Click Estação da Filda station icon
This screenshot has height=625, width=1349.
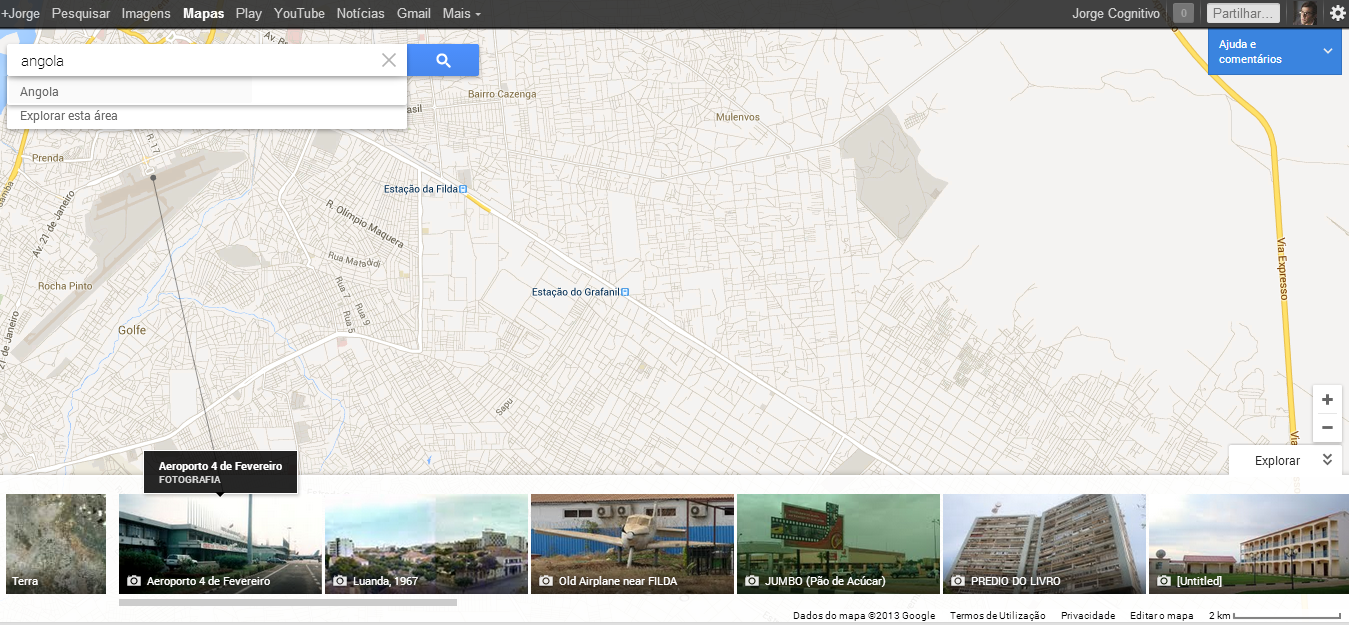point(463,189)
